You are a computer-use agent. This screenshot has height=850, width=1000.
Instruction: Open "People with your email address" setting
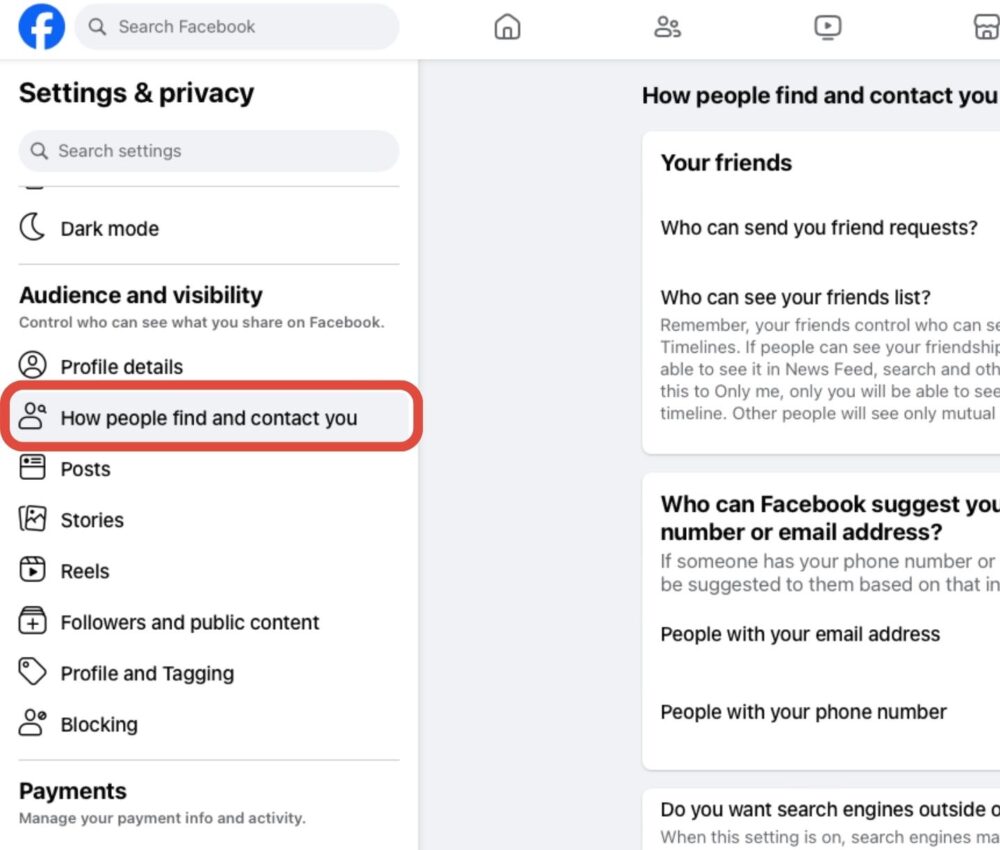pos(800,634)
